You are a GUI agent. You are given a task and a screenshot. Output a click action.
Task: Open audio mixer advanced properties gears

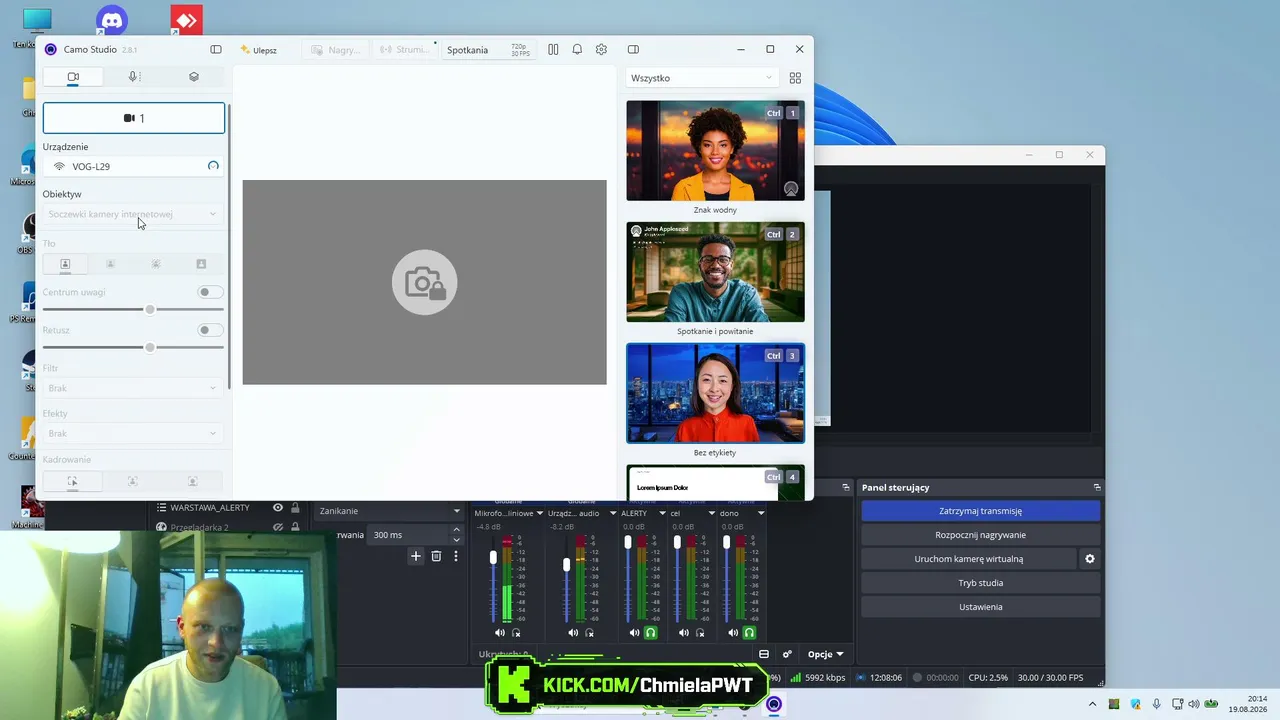click(787, 655)
